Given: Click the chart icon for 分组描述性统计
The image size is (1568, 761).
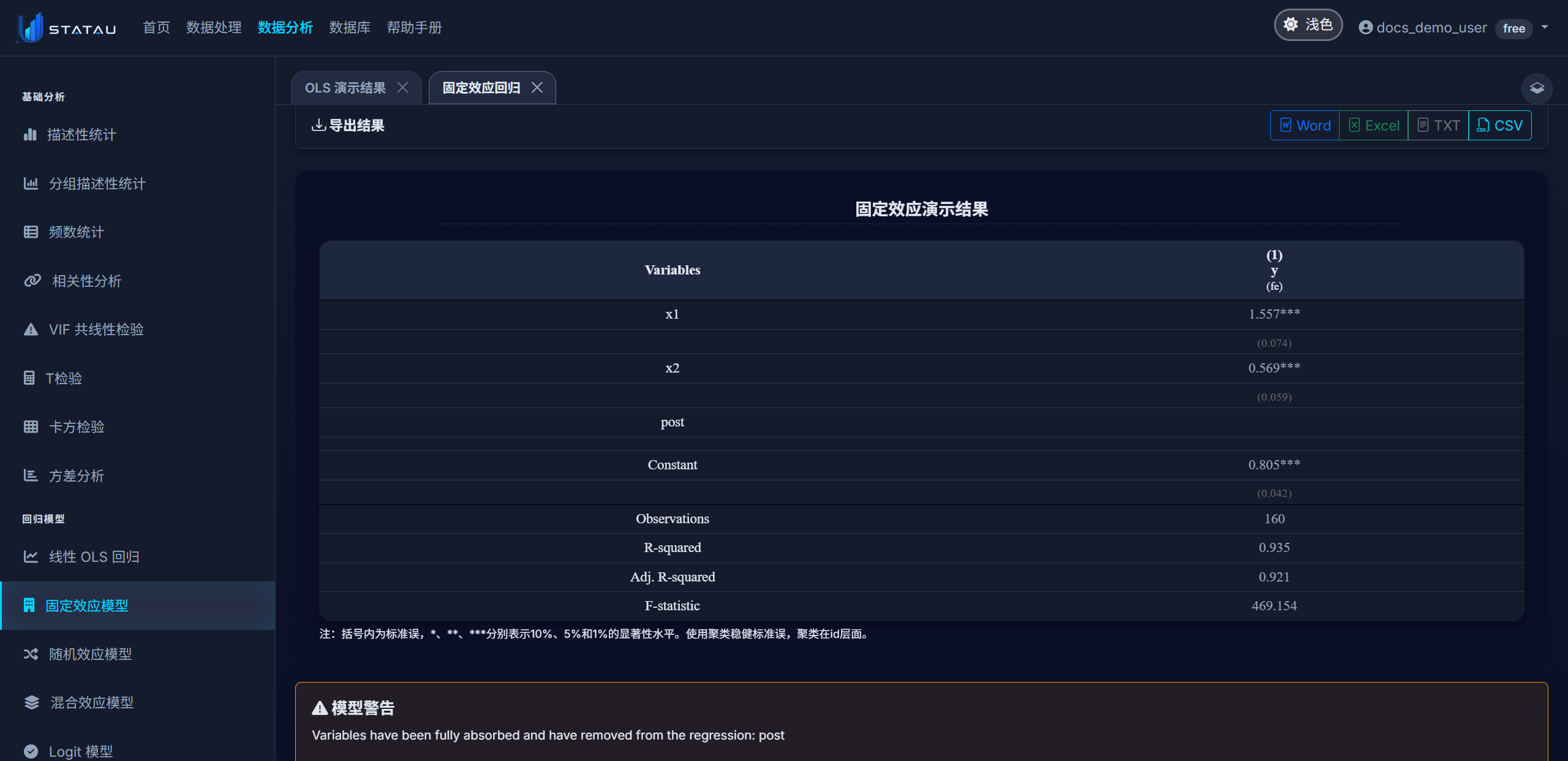Looking at the screenshot, I should (x=31, y=183).
